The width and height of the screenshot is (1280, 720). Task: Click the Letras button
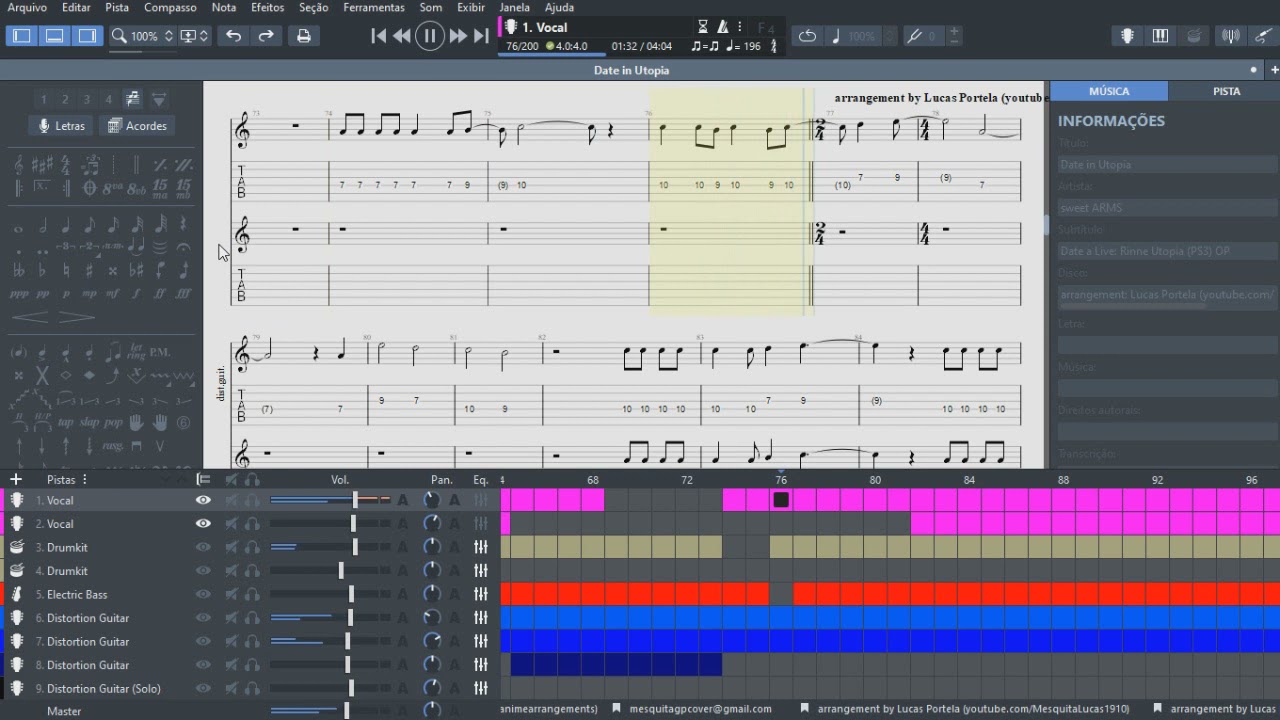[x=61, y=126]
